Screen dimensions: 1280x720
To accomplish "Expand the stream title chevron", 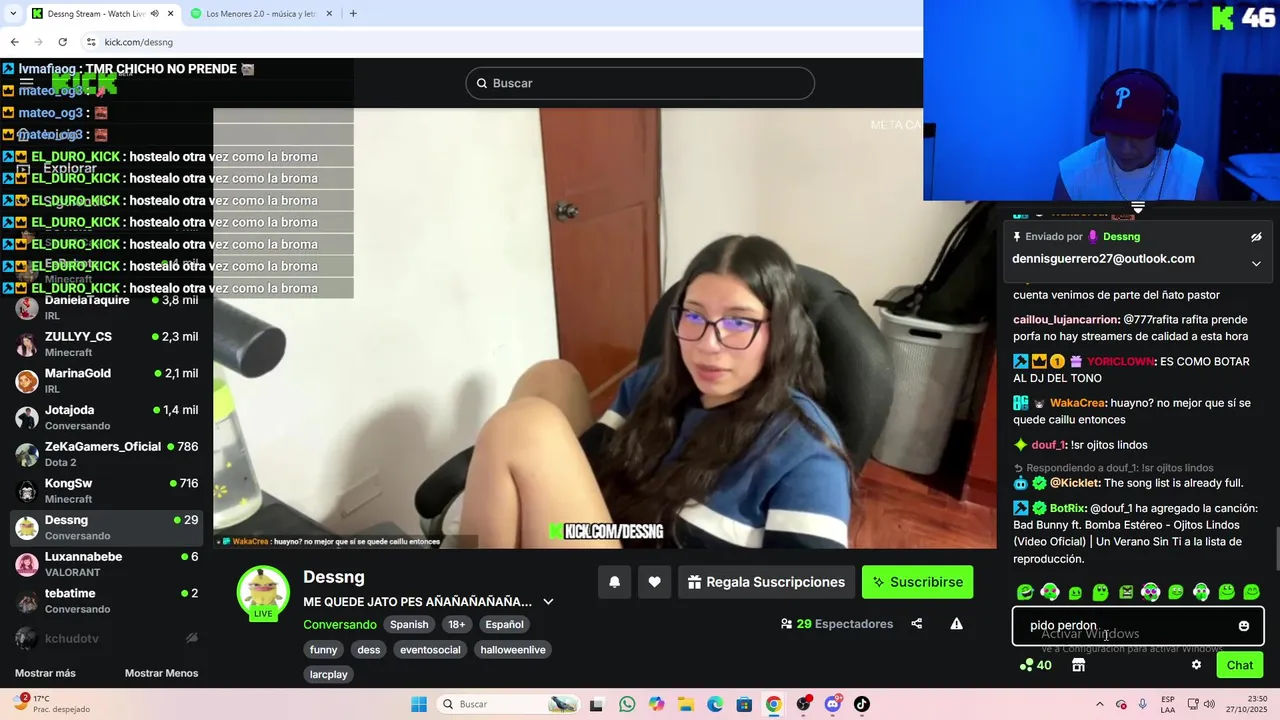I will point(548,602).
